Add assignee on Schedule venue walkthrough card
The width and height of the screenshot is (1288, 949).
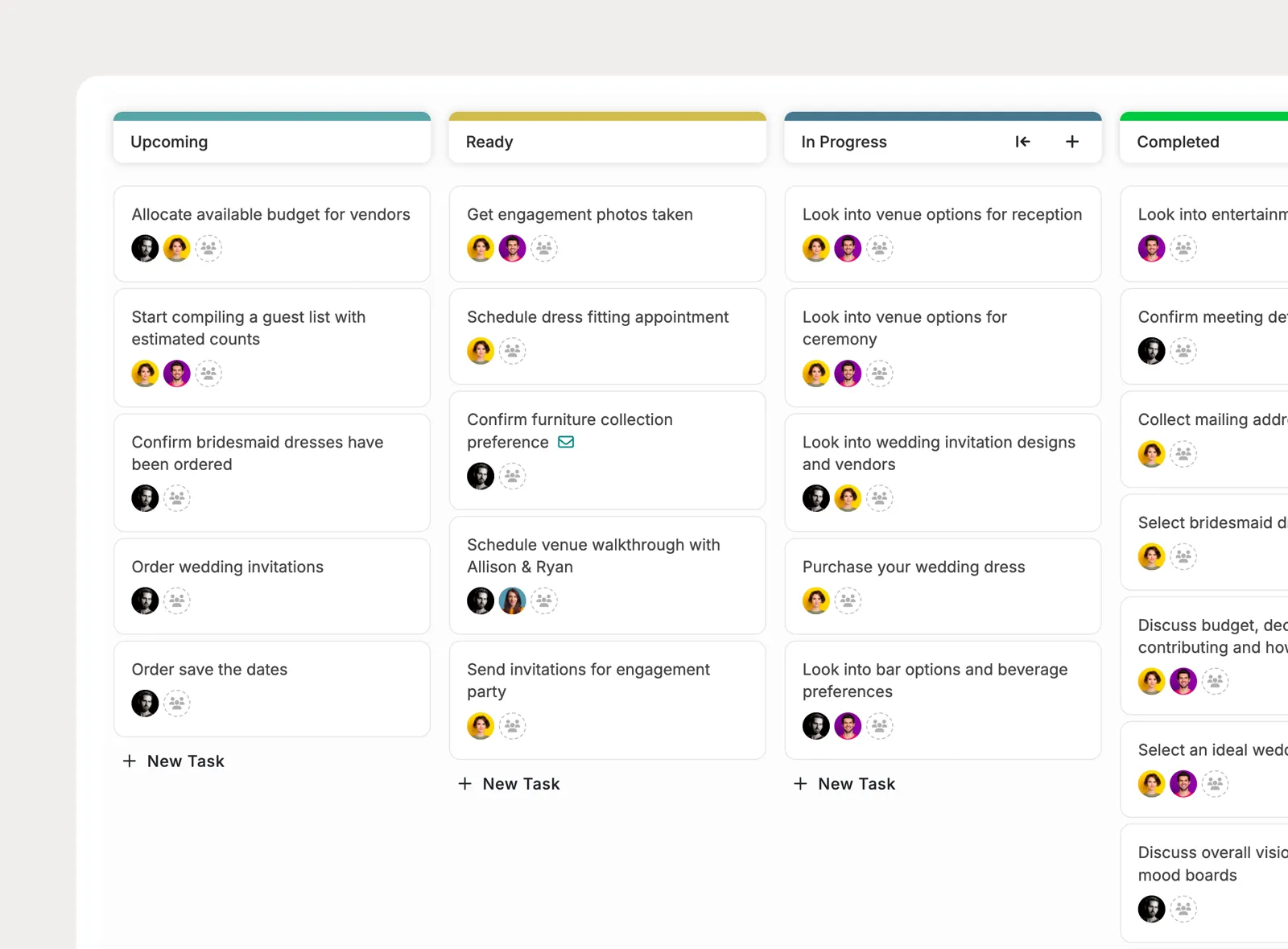point(544,600)
